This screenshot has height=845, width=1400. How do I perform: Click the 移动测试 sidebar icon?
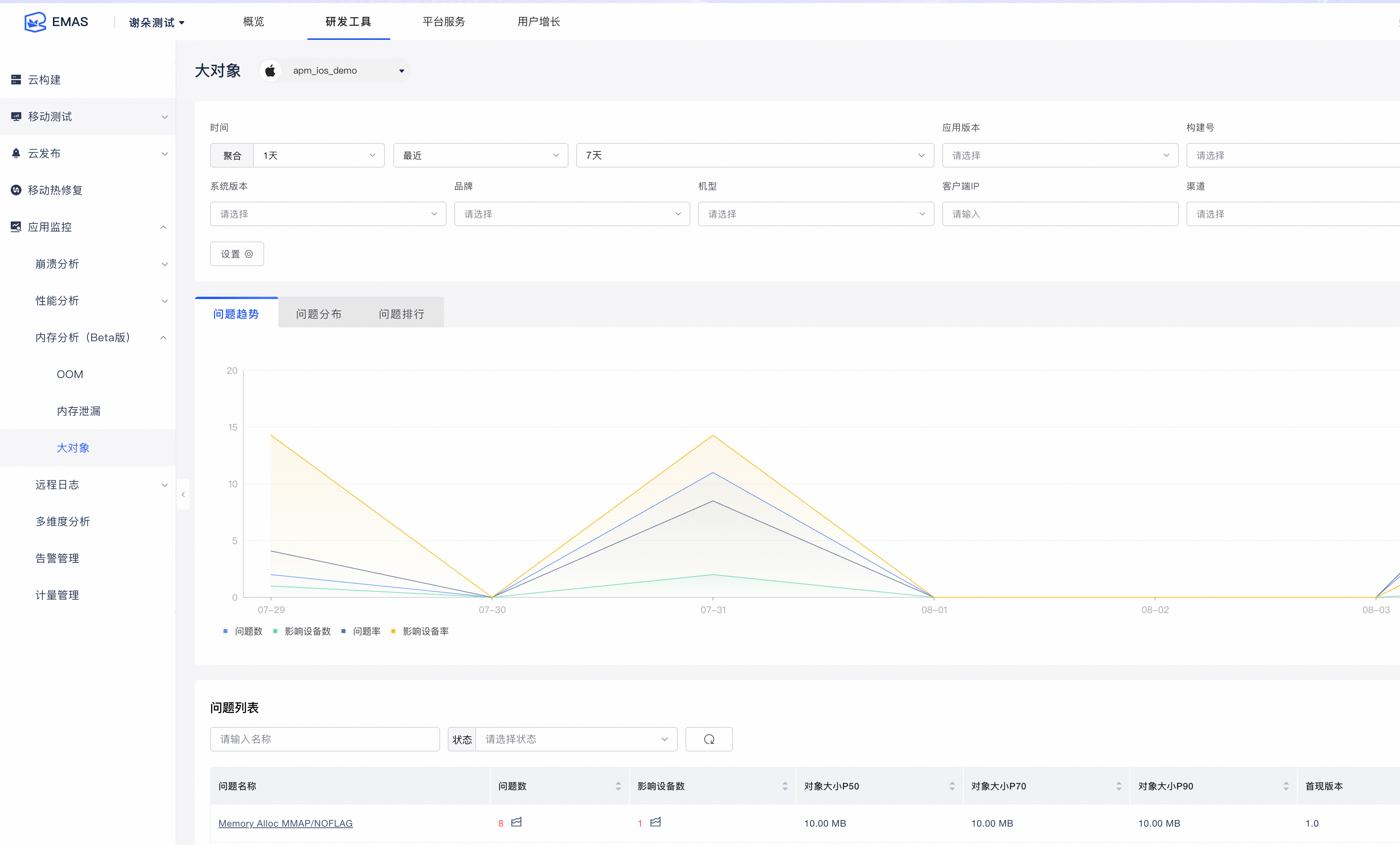pos(16,117)
